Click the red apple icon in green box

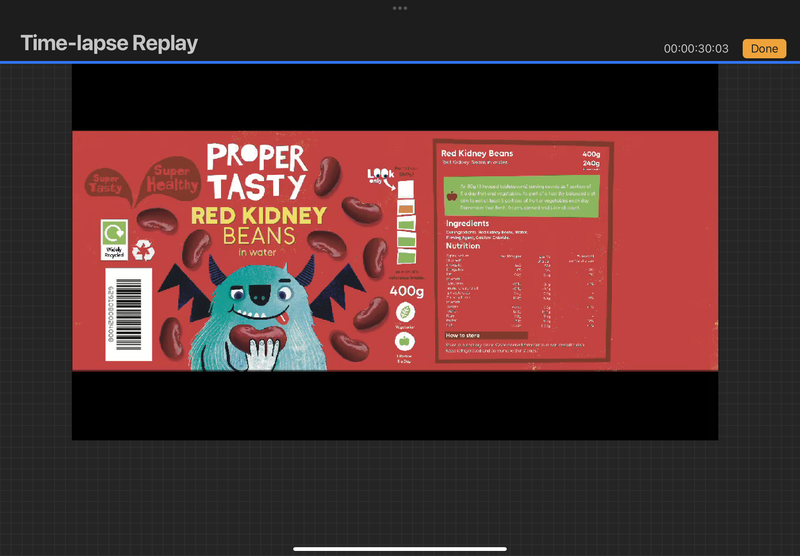[452, 197]
